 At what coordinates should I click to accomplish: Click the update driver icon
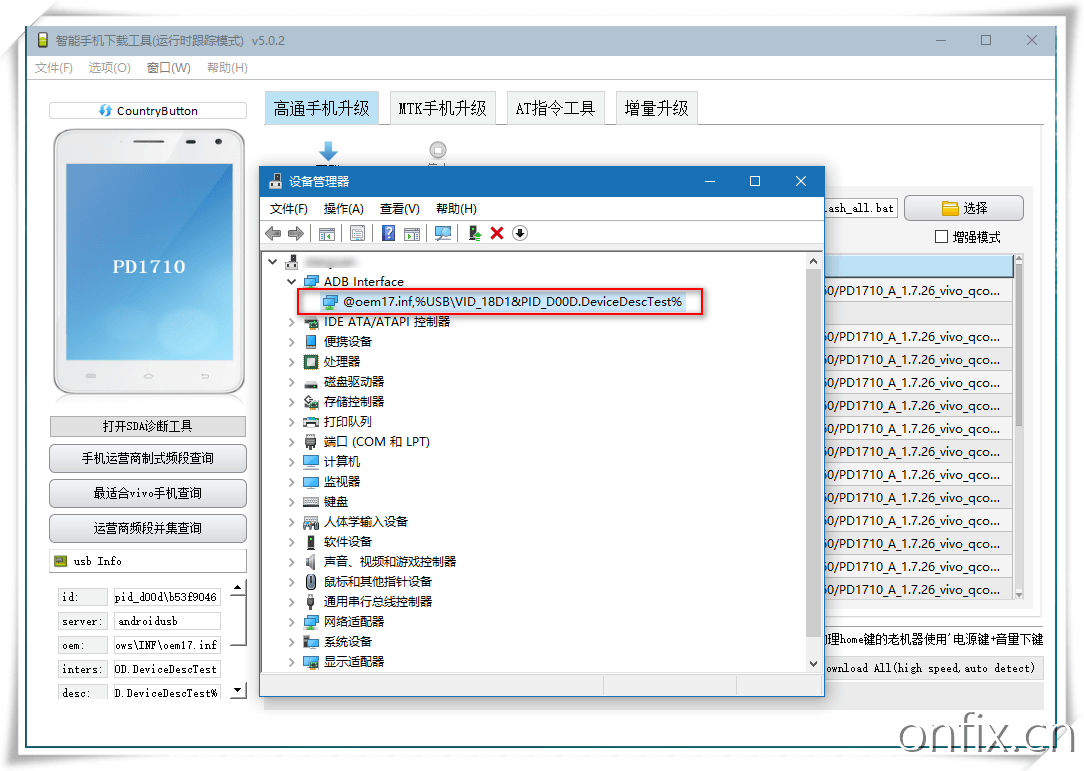475,233
